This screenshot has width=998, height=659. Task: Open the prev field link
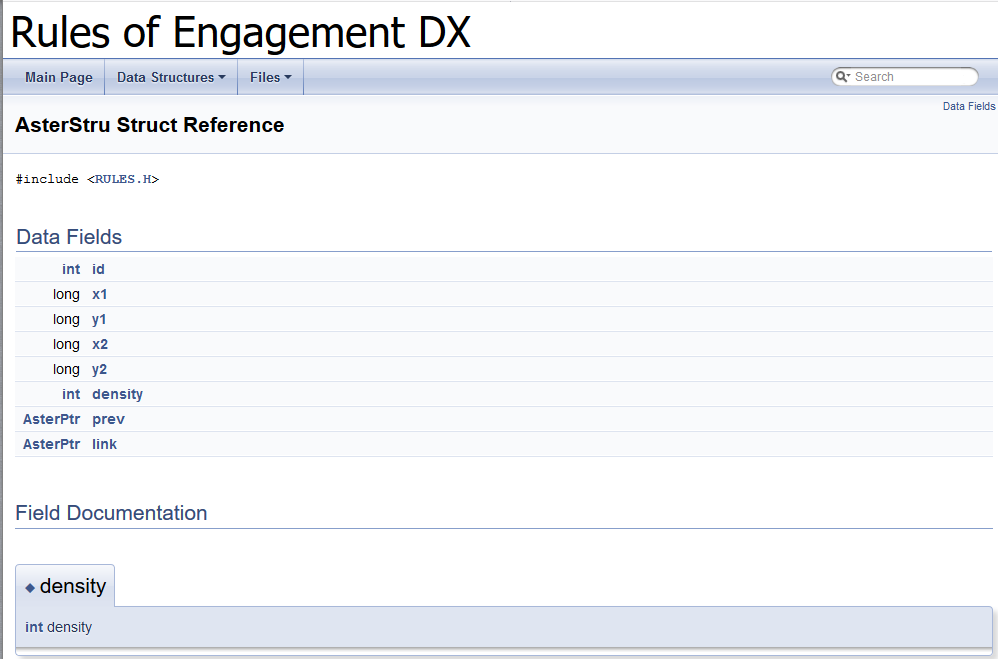coord(108,419)
